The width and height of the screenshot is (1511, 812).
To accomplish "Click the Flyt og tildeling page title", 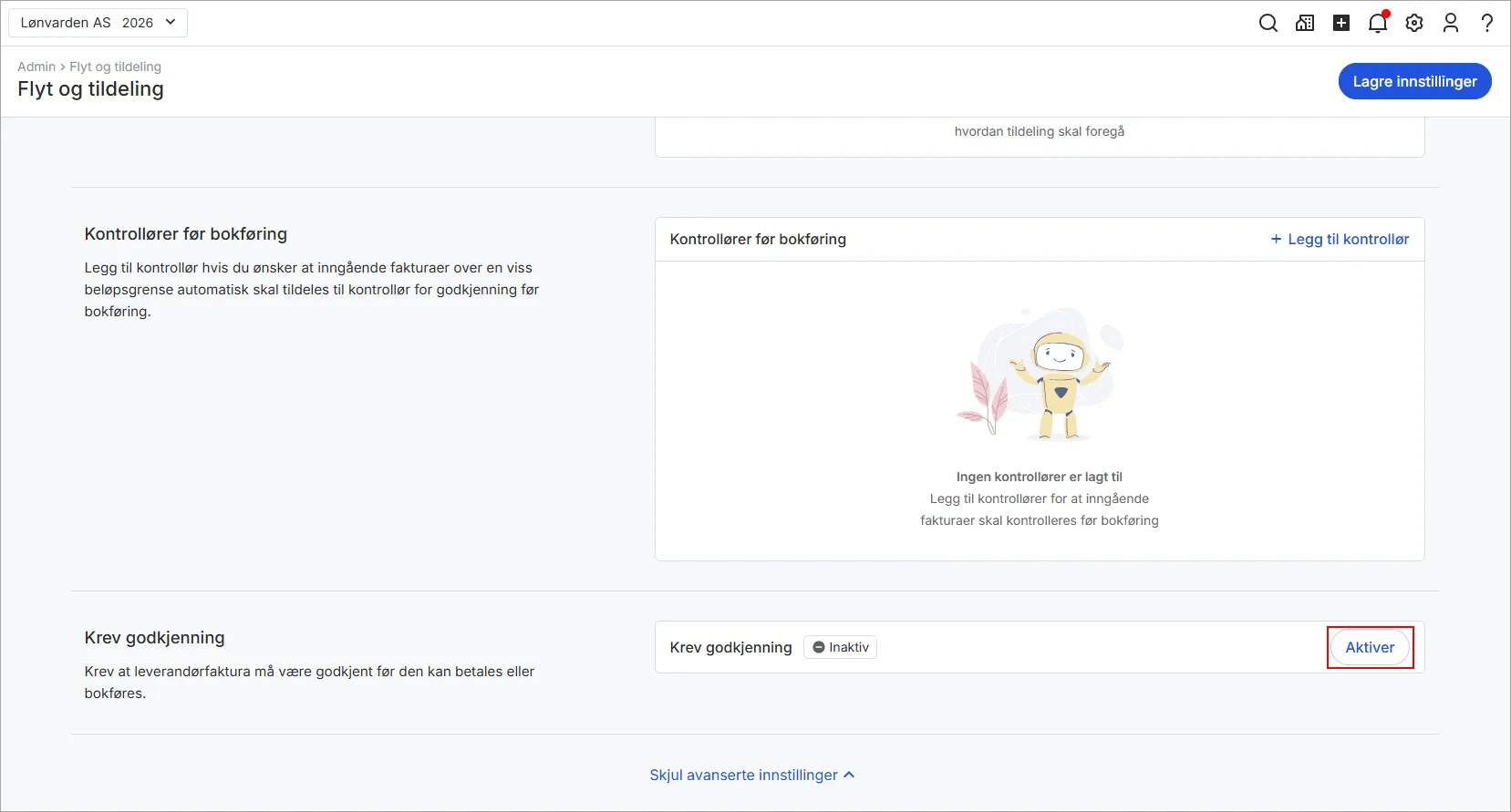I will pyautogui.click(x=90, y=89).
